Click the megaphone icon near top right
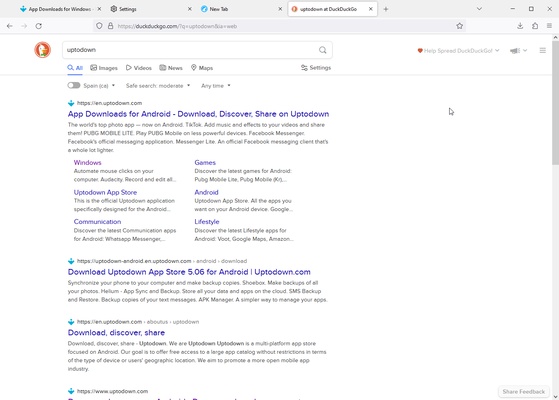Viewport: 559px width, 400px height. 515,51
